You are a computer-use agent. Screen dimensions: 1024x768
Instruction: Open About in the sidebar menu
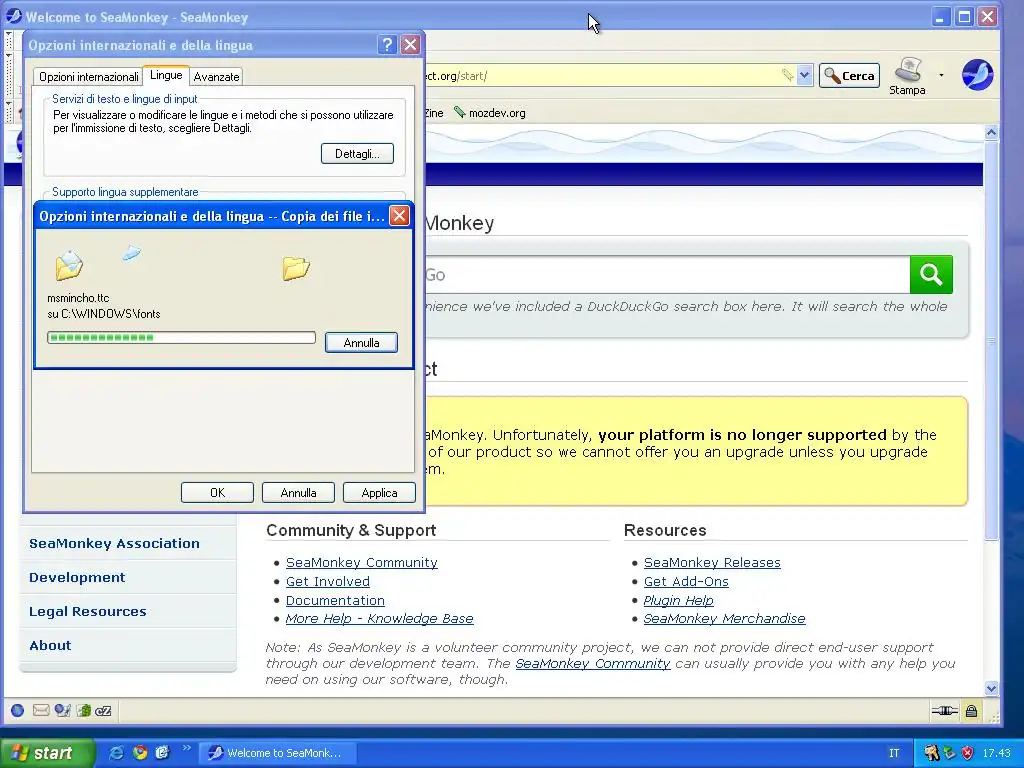(50, 645)
